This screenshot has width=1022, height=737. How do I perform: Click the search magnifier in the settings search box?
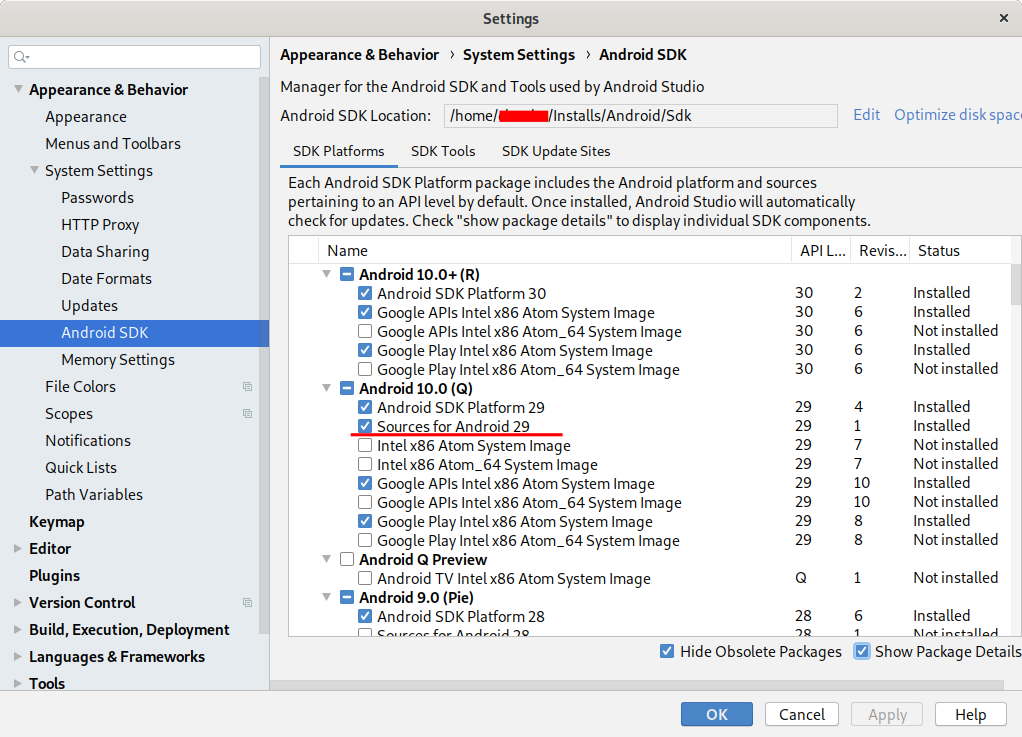pos(20,58)
